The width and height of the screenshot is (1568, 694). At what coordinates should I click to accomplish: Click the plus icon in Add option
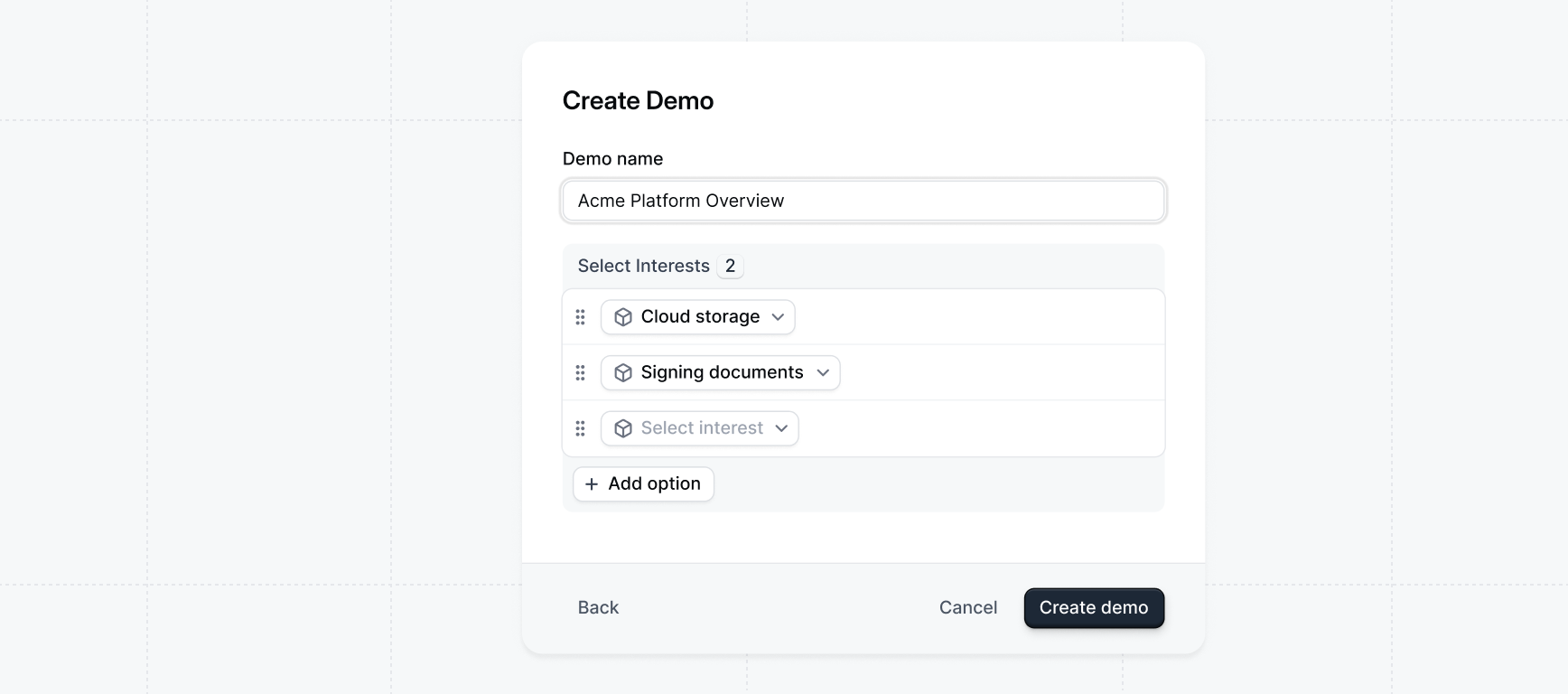pos(592,484)
